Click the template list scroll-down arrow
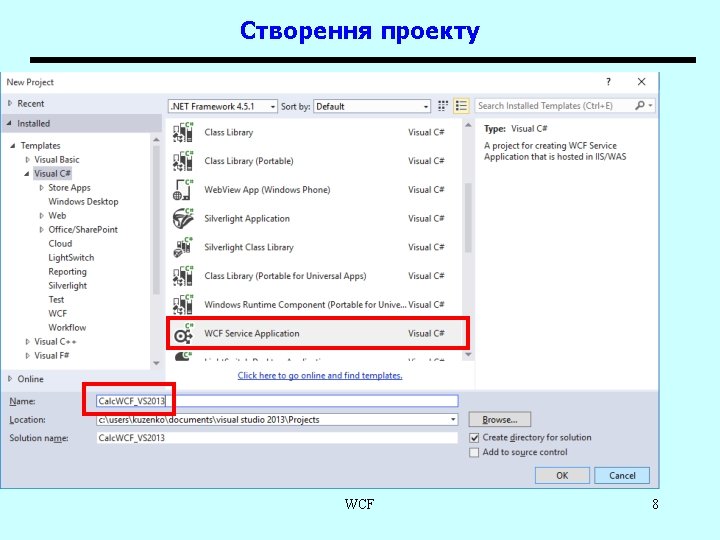This screenshot has width=720, height=540. (x=468, y=354)
